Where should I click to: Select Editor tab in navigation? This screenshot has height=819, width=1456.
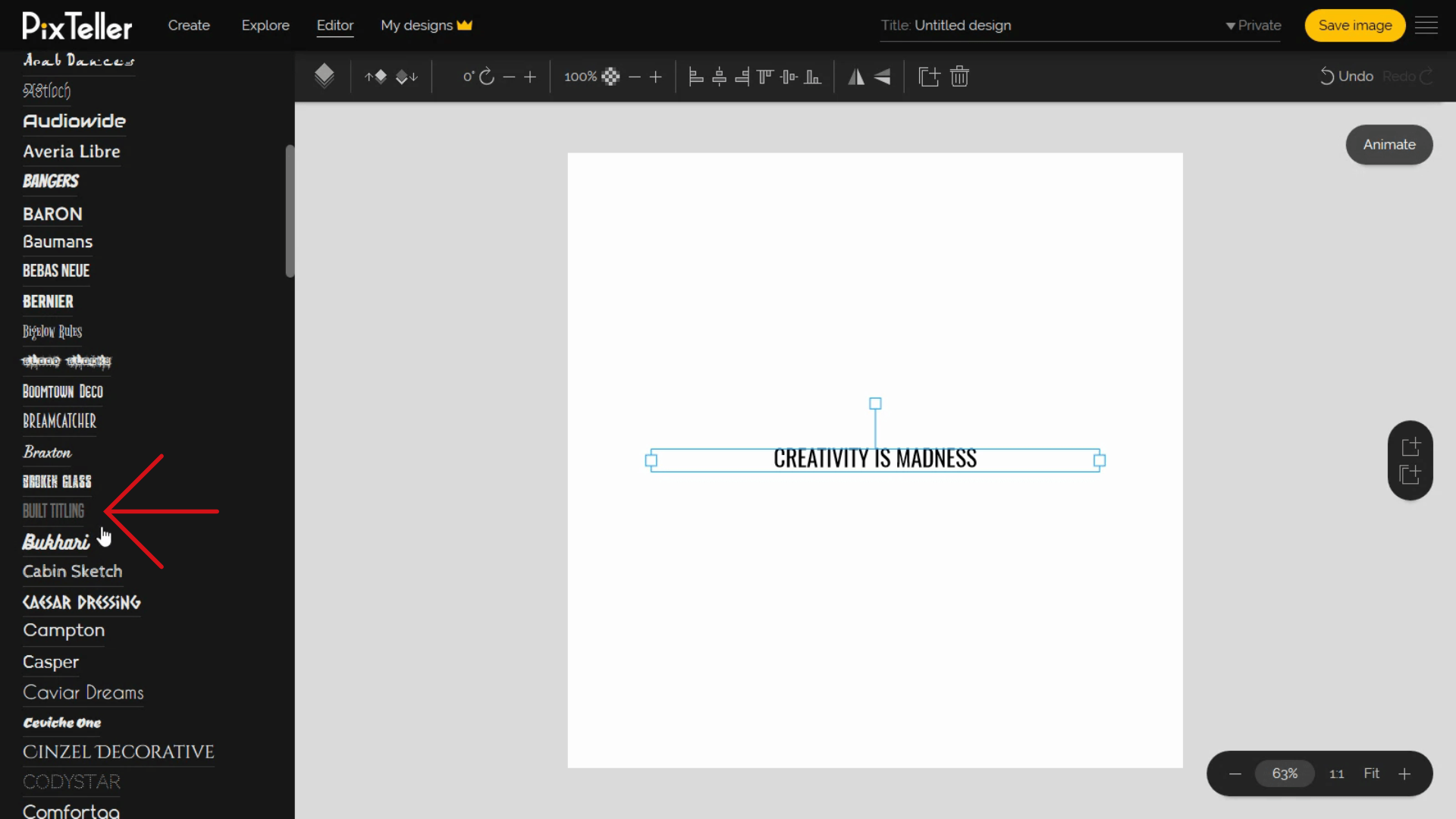[x=335, y=25]
